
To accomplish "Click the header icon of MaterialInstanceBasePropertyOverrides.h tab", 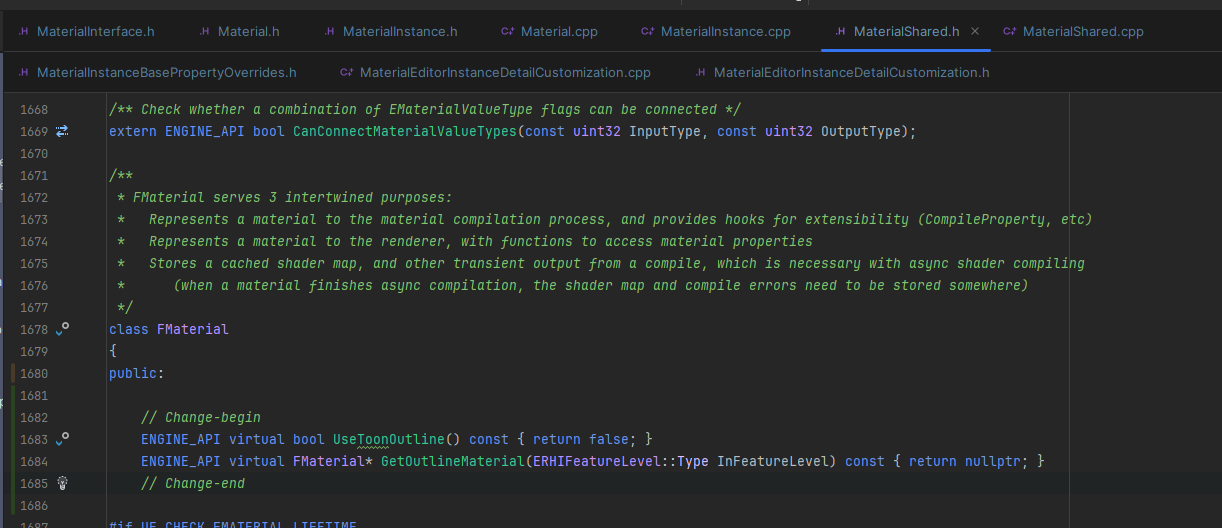I will click(x=23, y=72).
